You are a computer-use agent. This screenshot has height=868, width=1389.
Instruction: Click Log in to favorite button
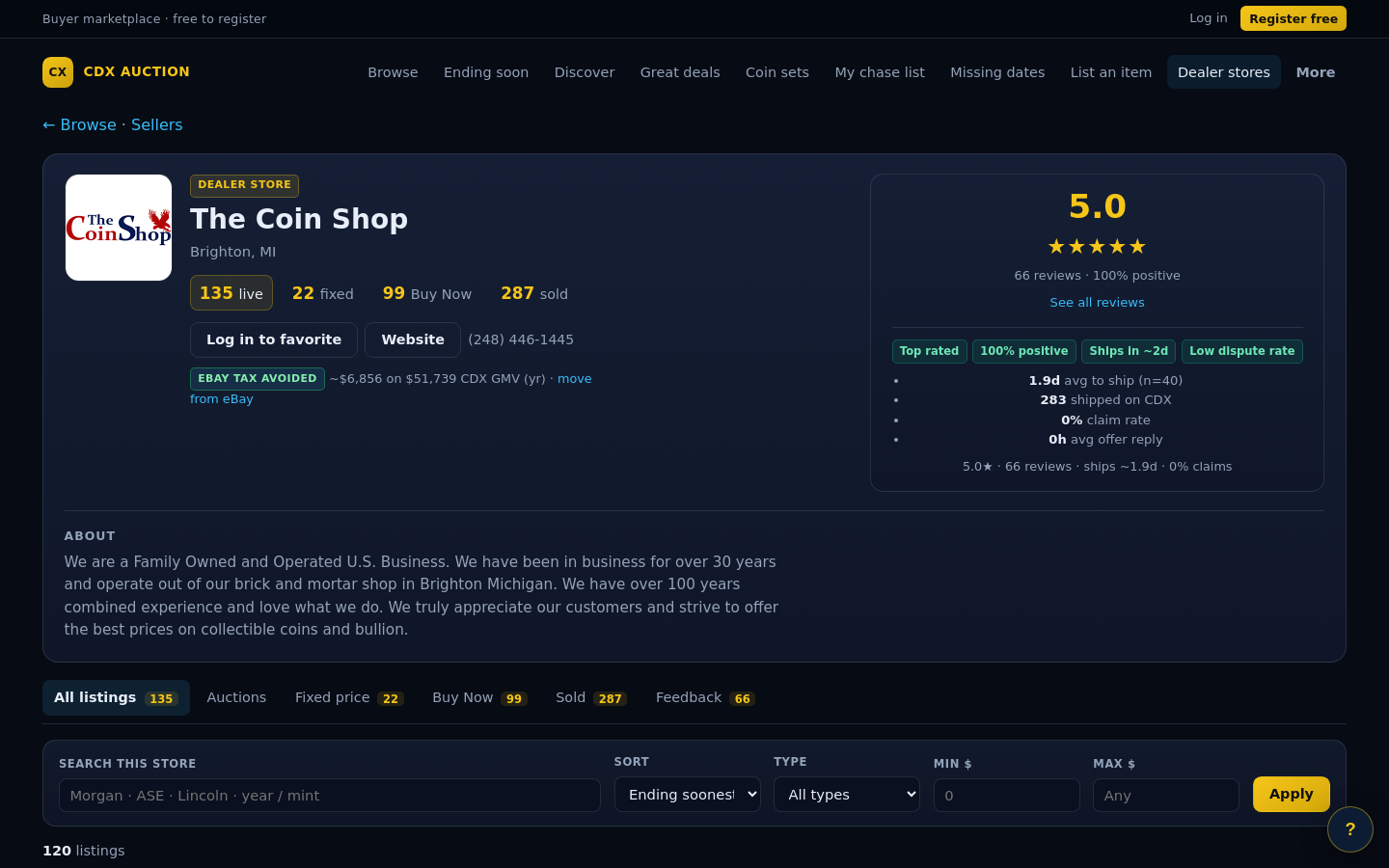click(x=274, y=339)
